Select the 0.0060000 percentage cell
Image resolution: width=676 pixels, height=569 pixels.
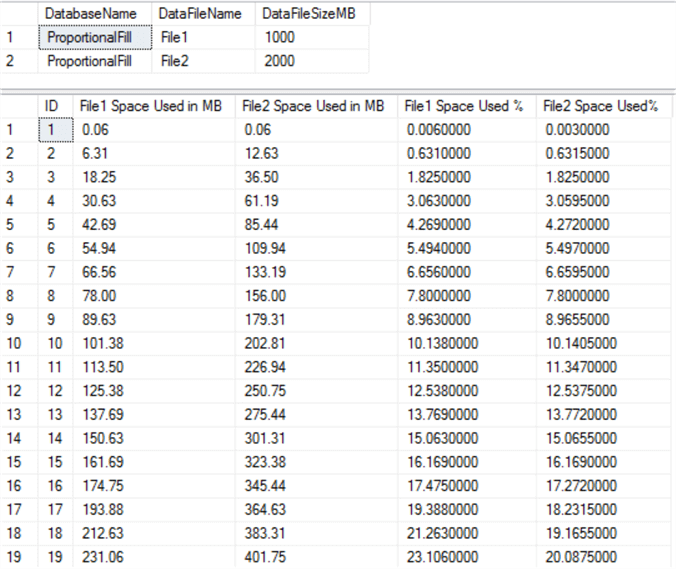click(467, 130)
